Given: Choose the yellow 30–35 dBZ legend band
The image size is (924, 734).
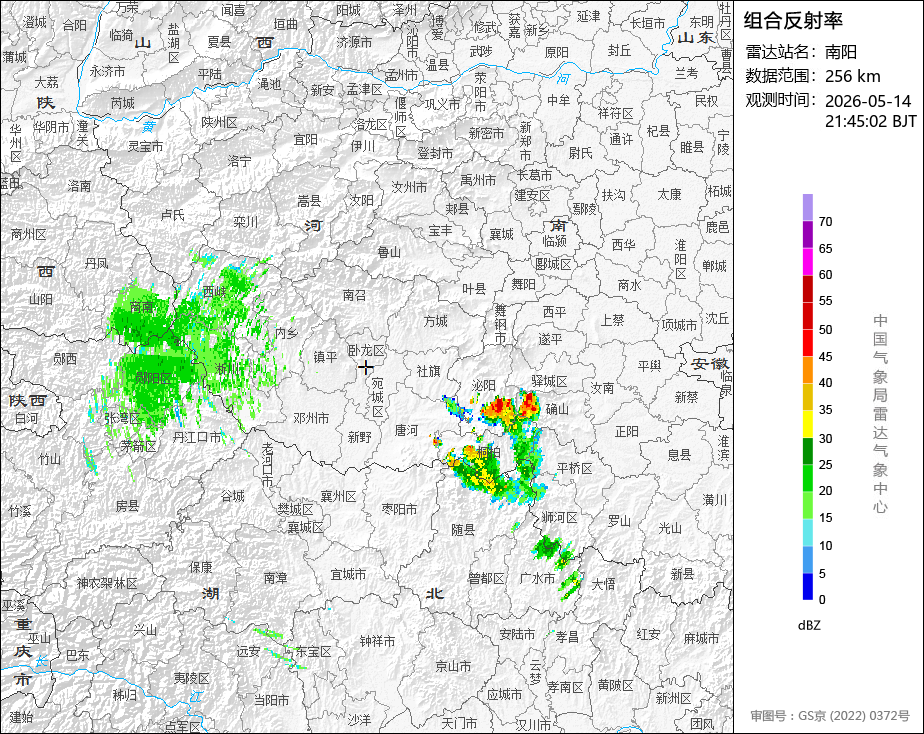Looking at the screenshot, I should click(807, 424).
